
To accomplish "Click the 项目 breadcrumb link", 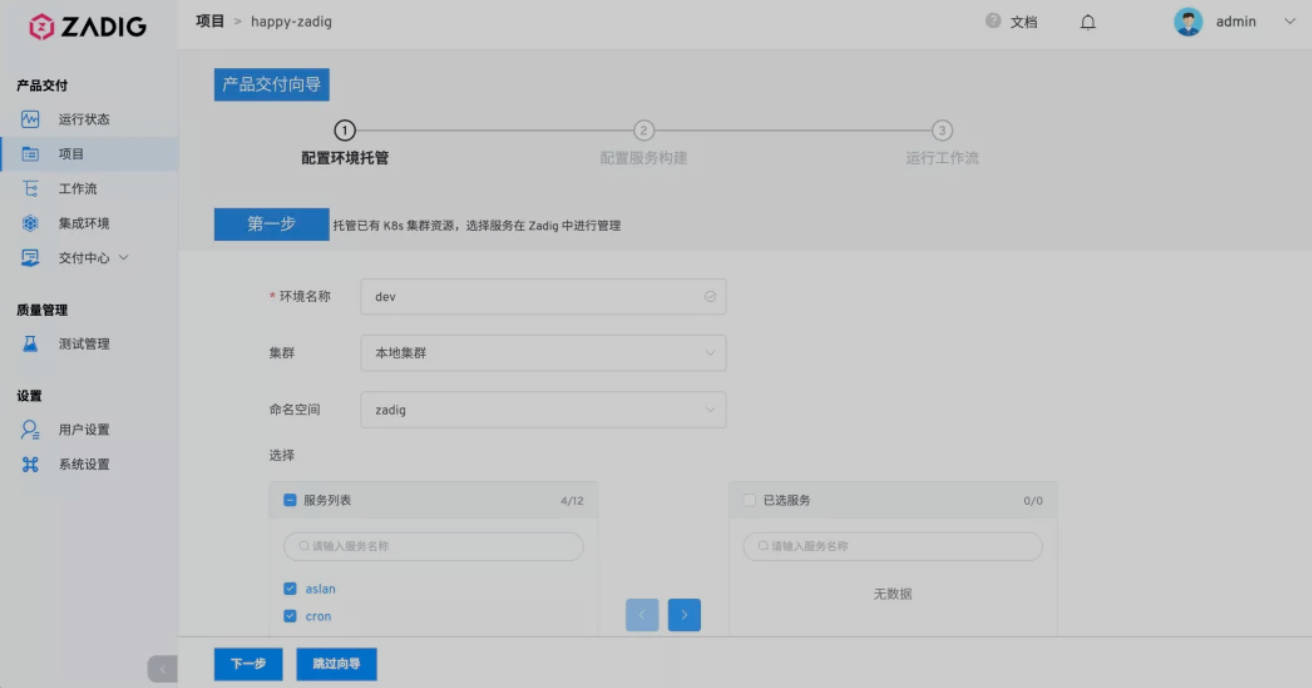I will tap(210, 21).
